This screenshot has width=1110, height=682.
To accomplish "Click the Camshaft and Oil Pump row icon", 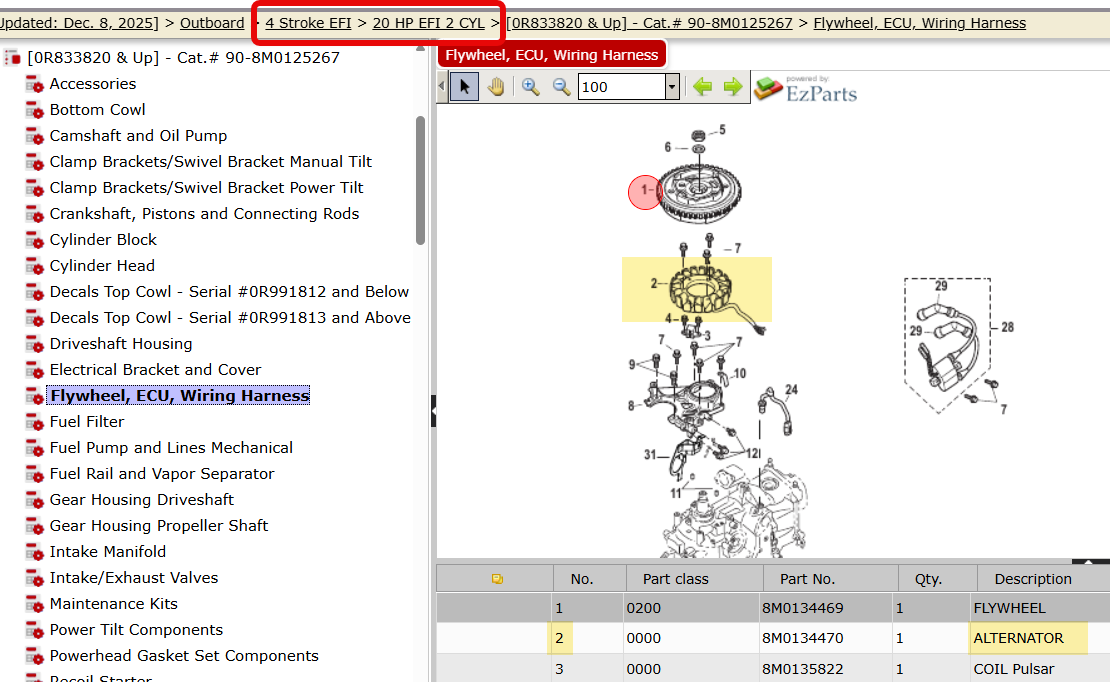I will (34, 136).
